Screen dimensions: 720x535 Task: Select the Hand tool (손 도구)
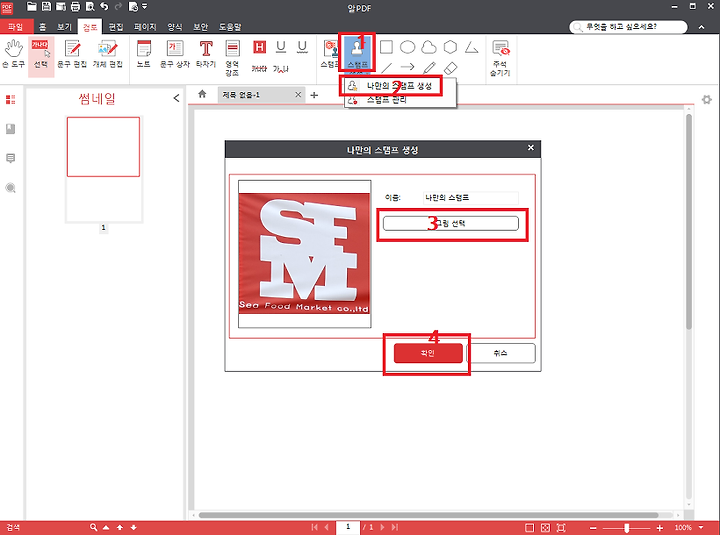(x=13, y=54)
